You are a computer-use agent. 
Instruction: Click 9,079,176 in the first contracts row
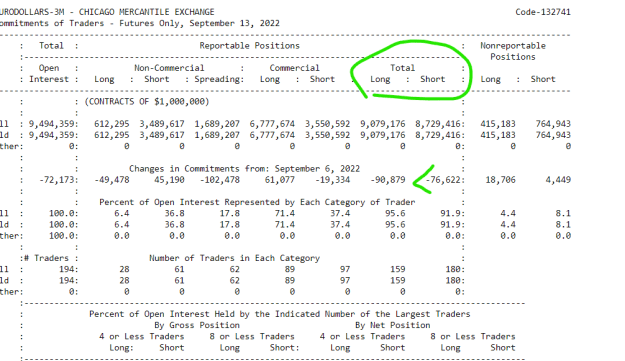pos(383,124)
